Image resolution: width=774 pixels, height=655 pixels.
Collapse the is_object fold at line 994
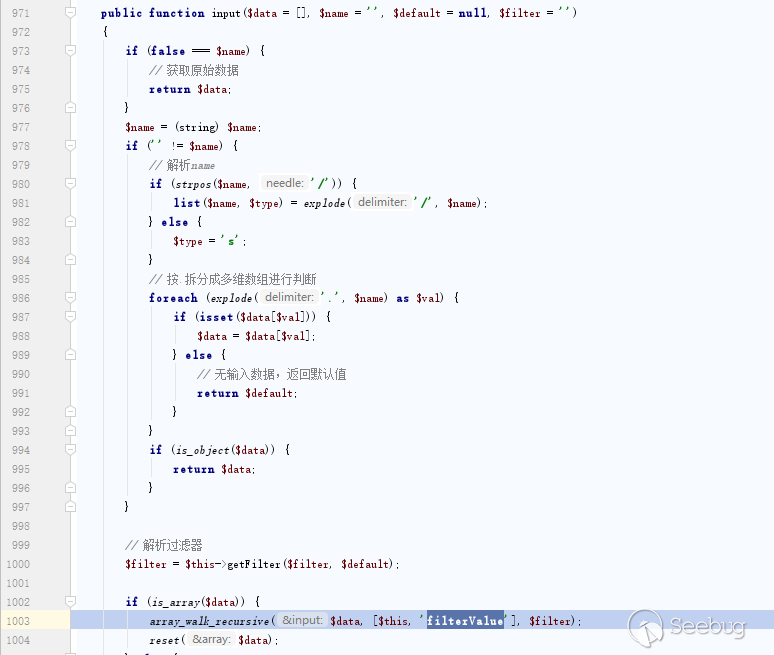click(x=71, y=449)
